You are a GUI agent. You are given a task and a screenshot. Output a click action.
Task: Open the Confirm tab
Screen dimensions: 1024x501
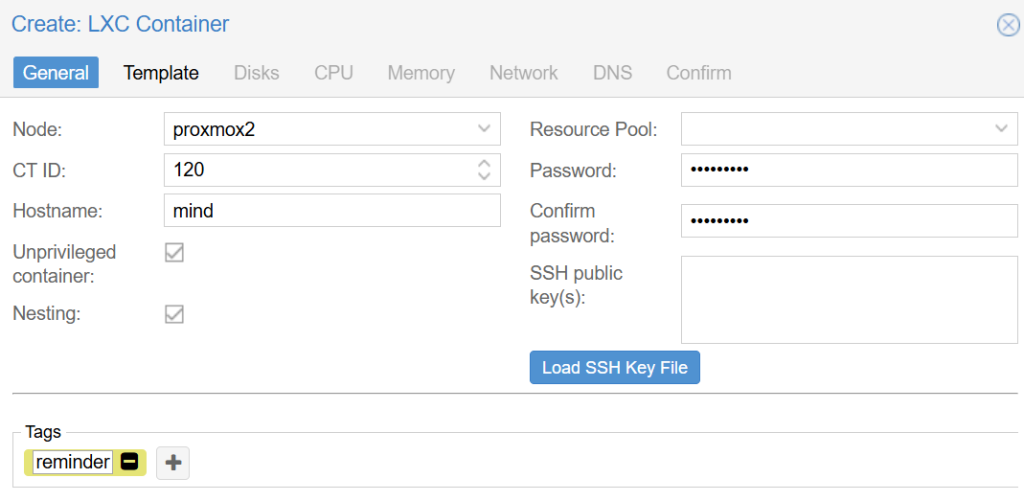[699, 73]
